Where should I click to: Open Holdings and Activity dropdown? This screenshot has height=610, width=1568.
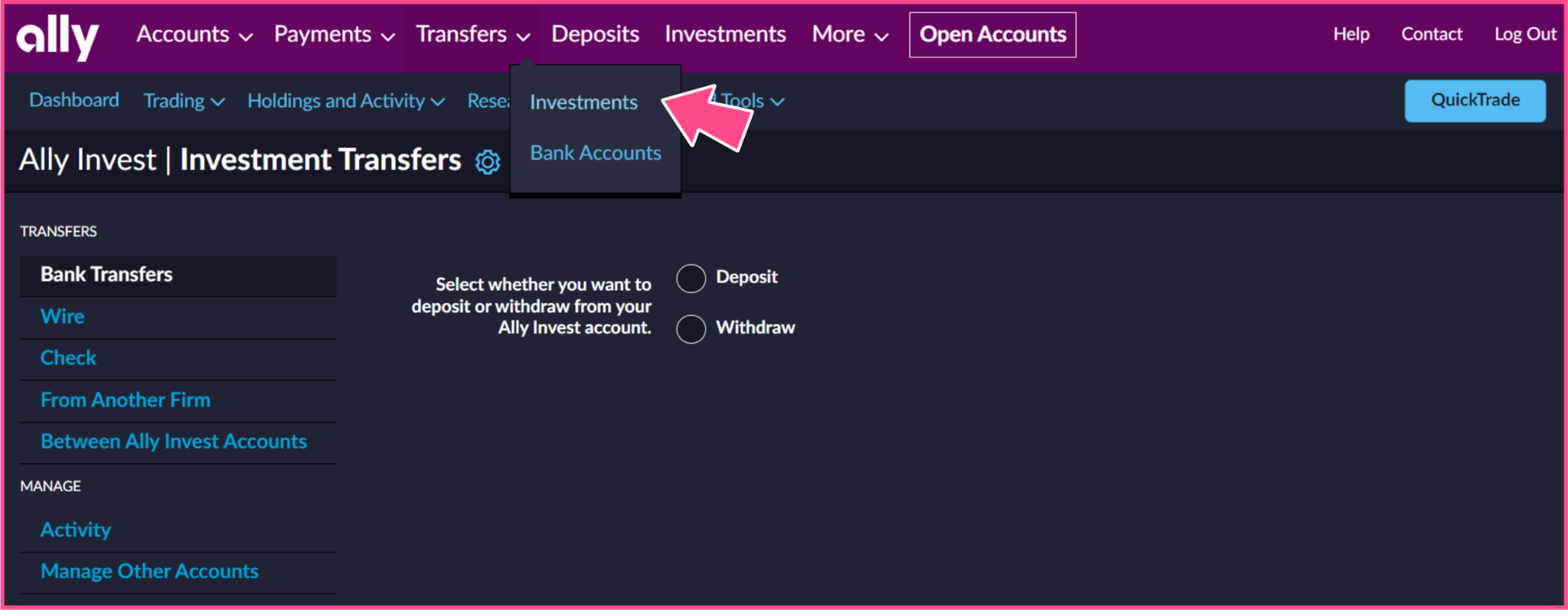click(346, 101)
